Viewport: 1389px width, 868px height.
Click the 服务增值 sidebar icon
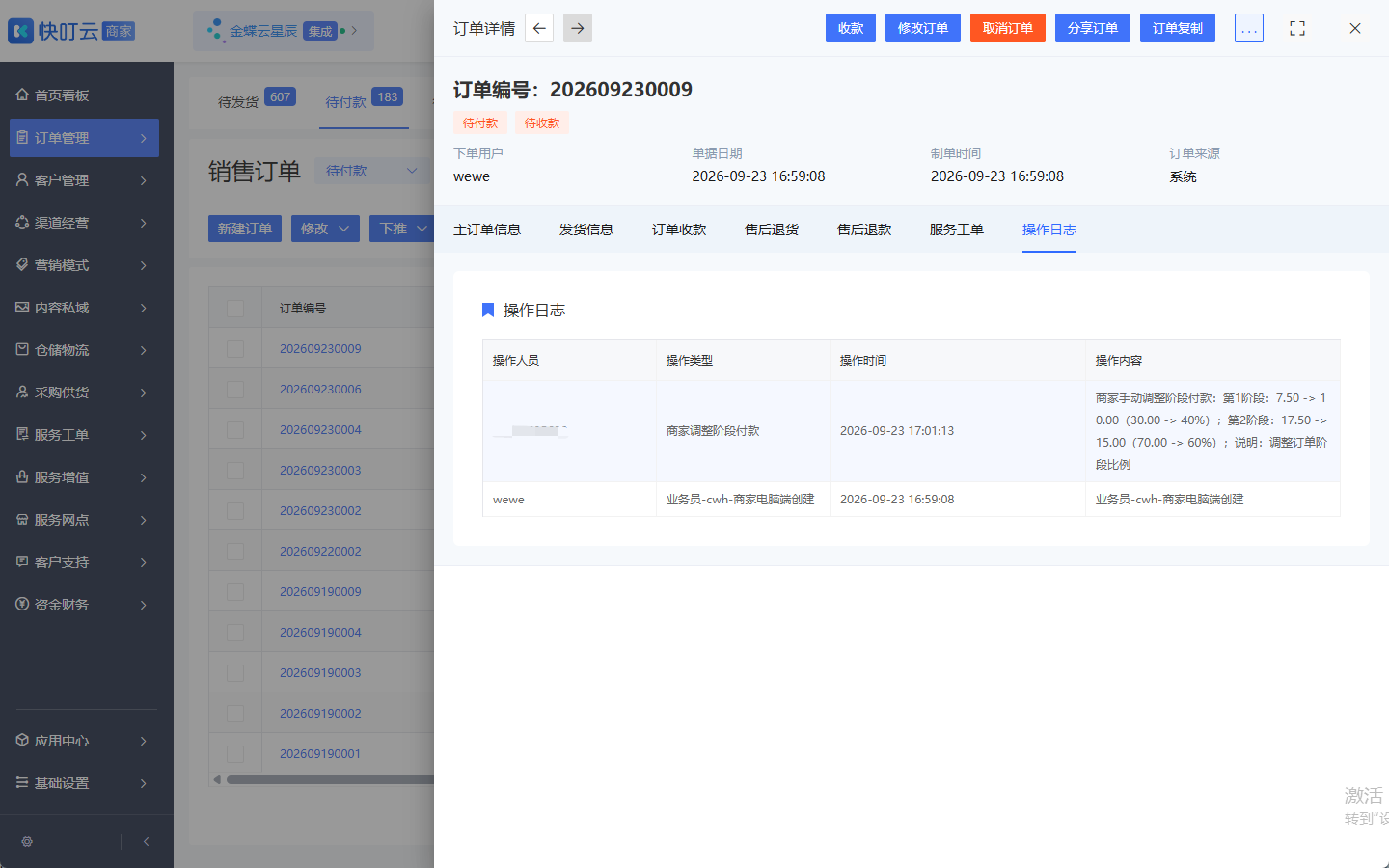22,476
